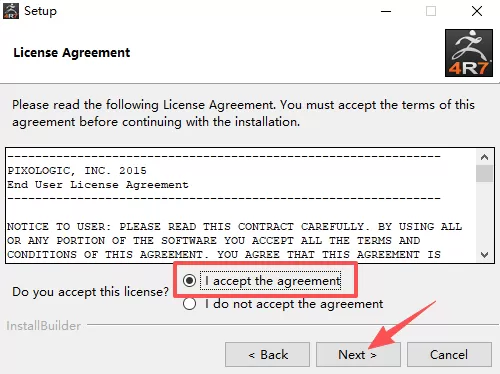Image resolution: width=500 pixels, height=374 pixels.
Task: Click the 'Setup' title text
Action: [x=40, y=11]
